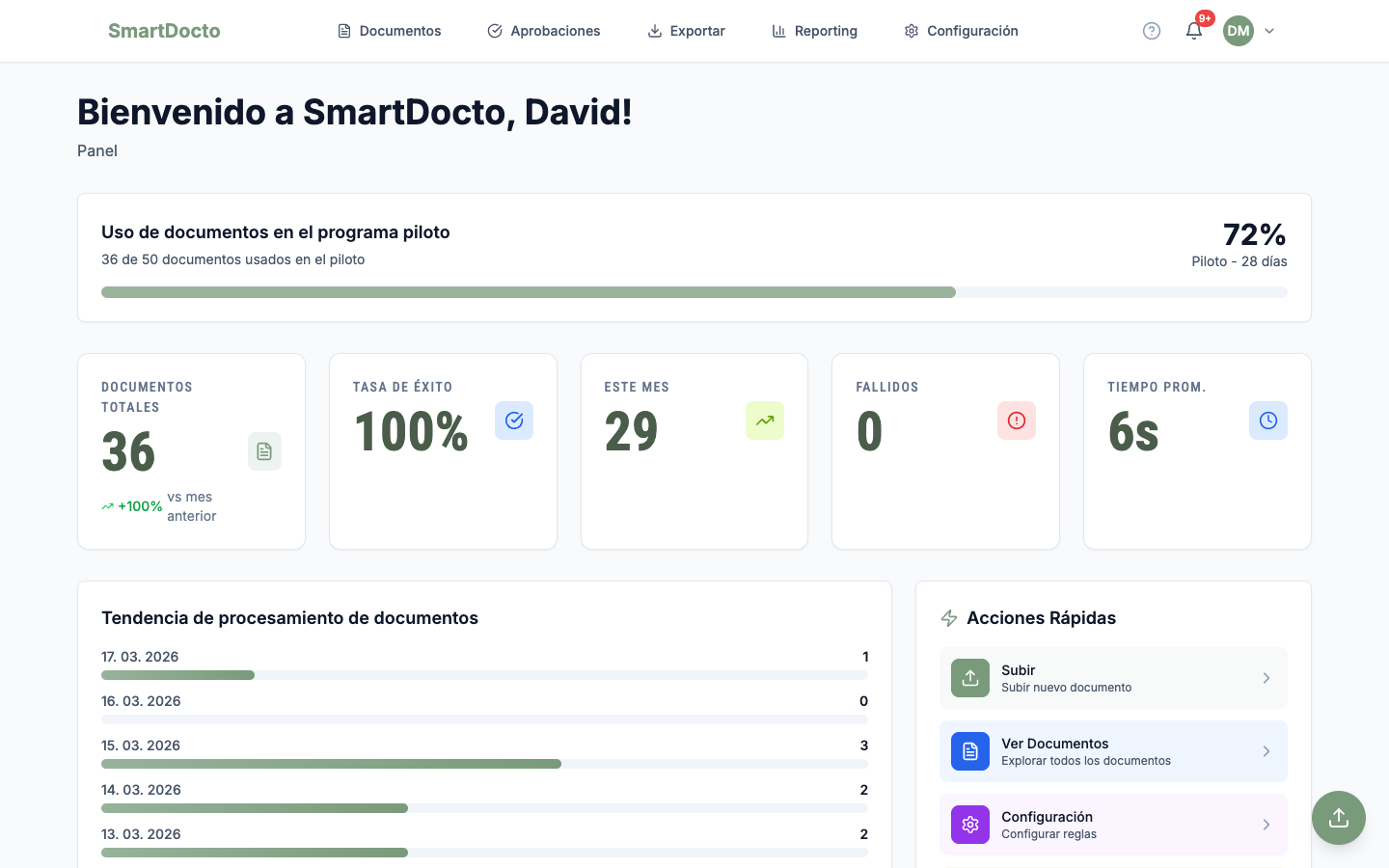1389x868 pixels.
Task: Click the 9+ notification badge
Action: [x=1205, y=17]
